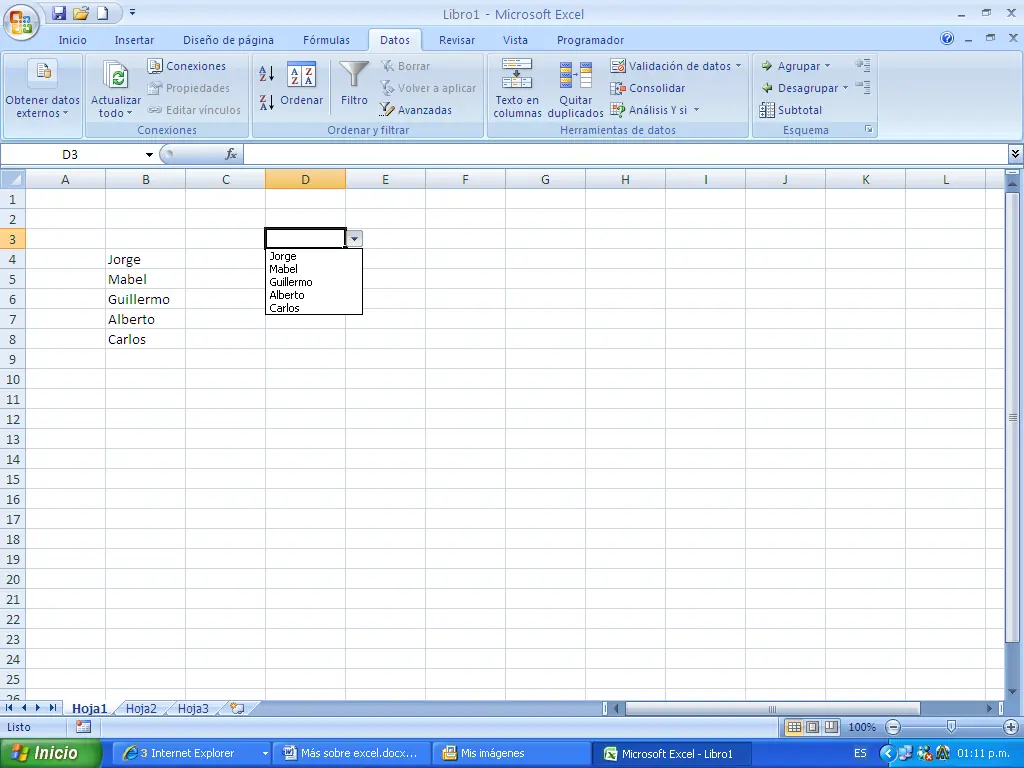Open Análisis Y si menu
1024x768 pixels.
[x=654, y=110]
